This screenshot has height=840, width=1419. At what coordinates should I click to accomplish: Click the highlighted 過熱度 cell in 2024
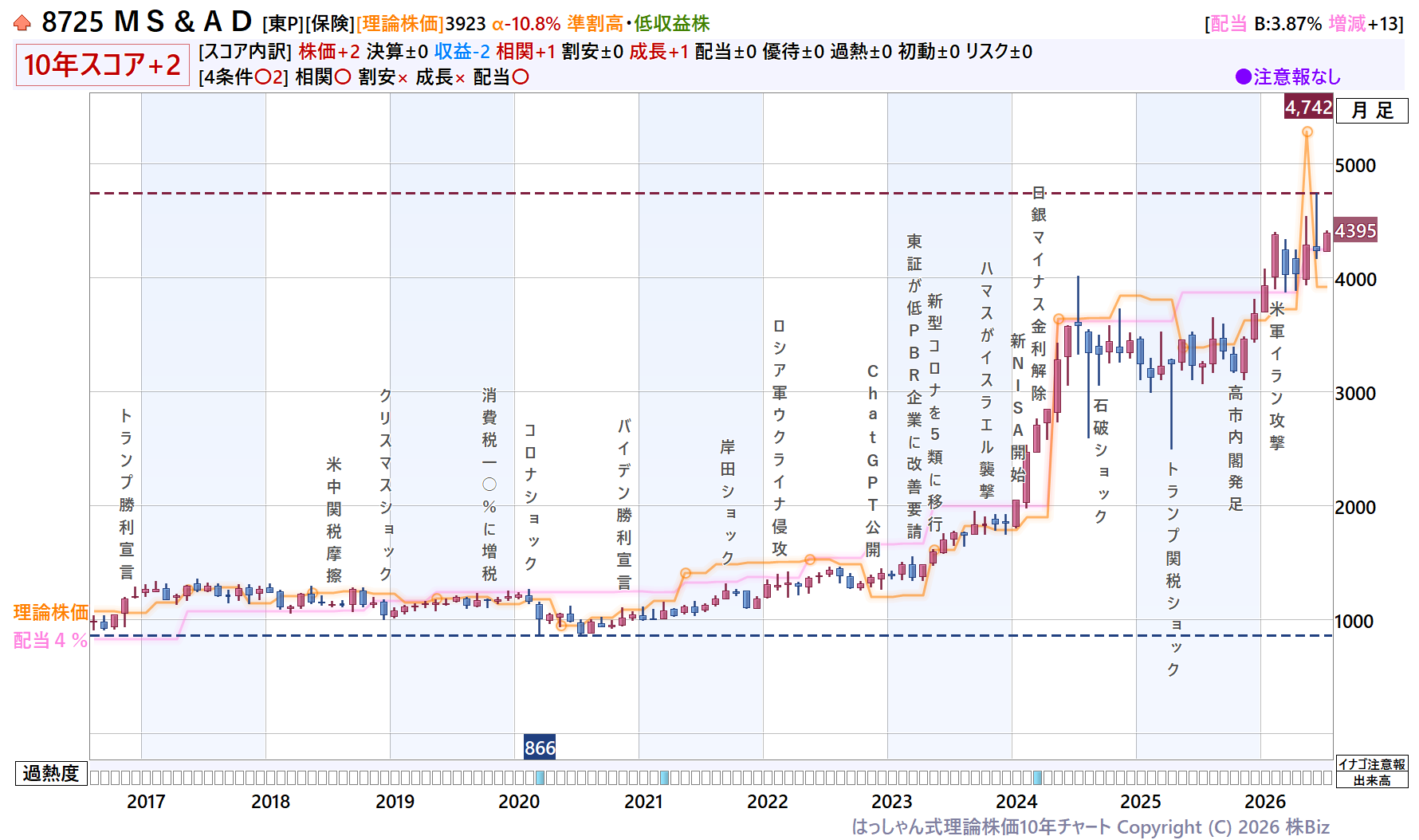[1037, 777]
